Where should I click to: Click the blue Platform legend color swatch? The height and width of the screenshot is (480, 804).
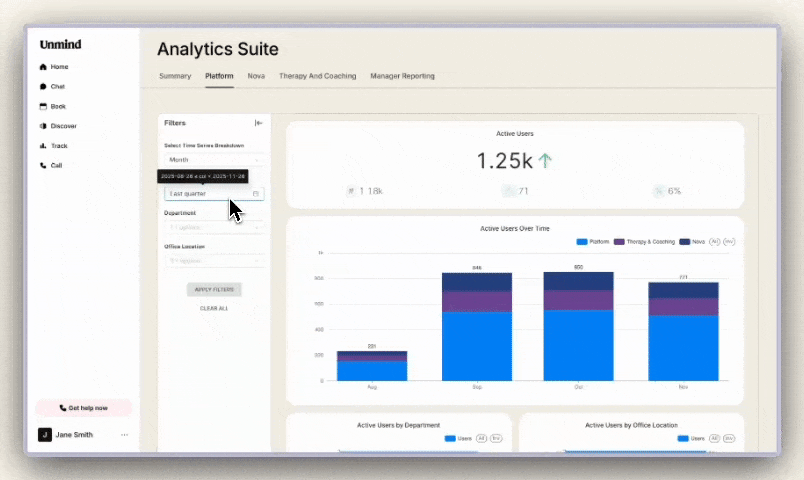pyautogui.click(x=582, y=242)
